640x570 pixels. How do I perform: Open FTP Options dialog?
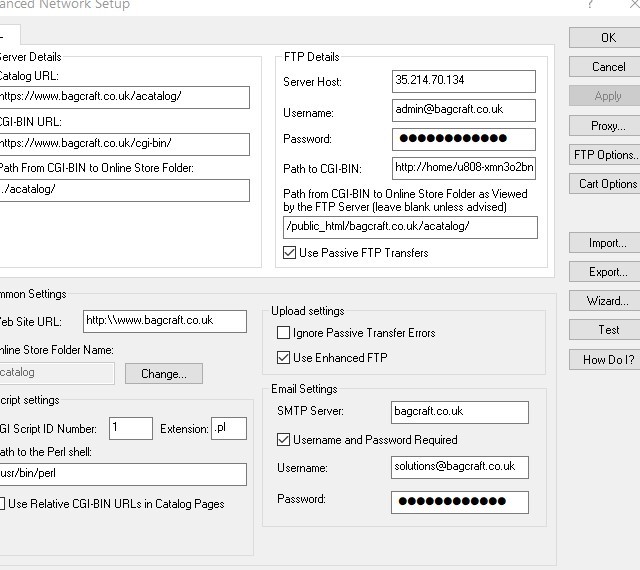(605, 155)
